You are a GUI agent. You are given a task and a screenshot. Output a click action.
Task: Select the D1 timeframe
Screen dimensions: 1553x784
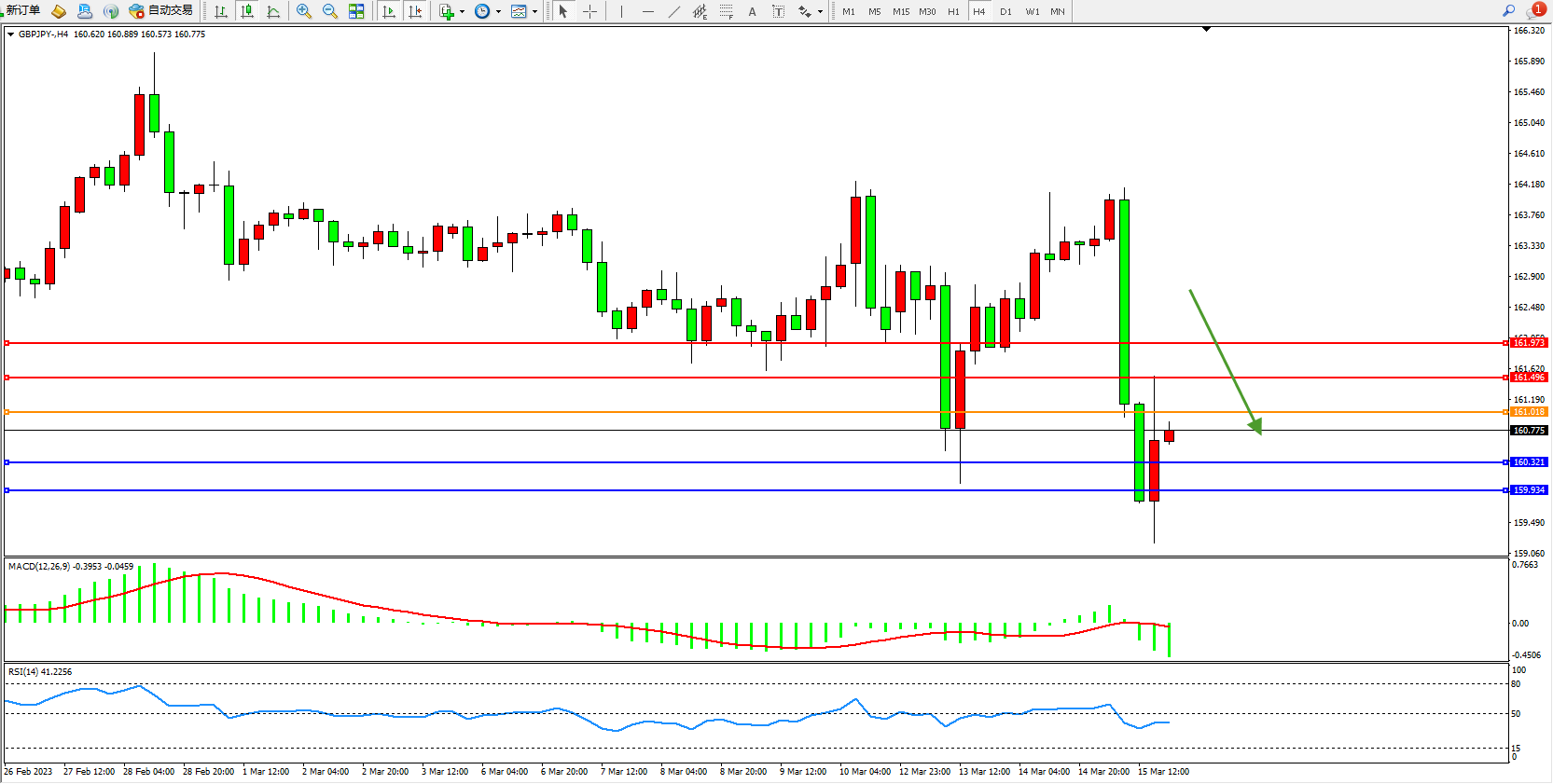coord(1005,11)
